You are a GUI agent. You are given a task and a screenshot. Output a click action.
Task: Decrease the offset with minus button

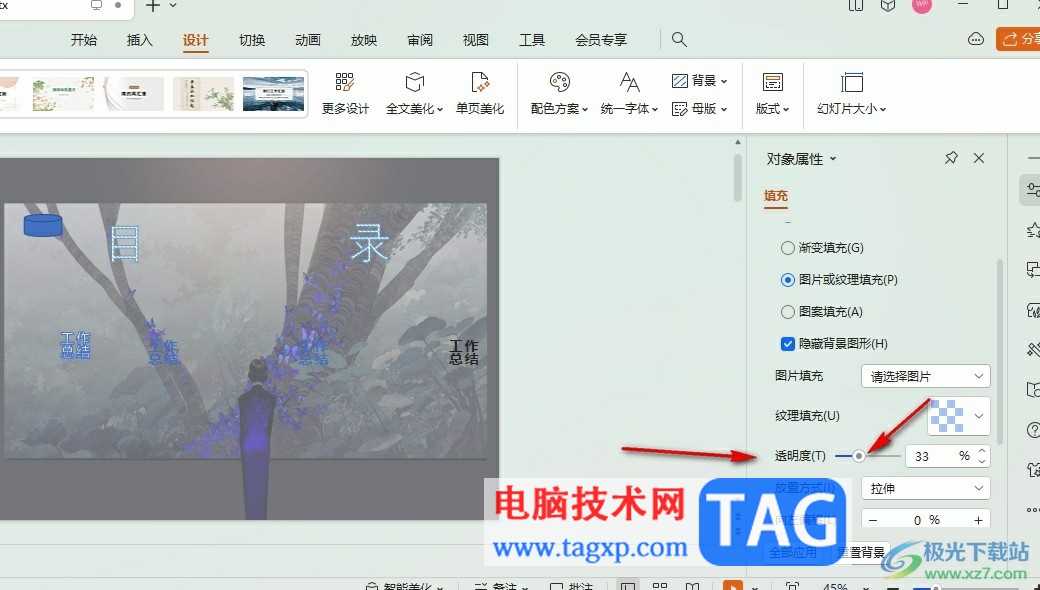click(873, 520)
